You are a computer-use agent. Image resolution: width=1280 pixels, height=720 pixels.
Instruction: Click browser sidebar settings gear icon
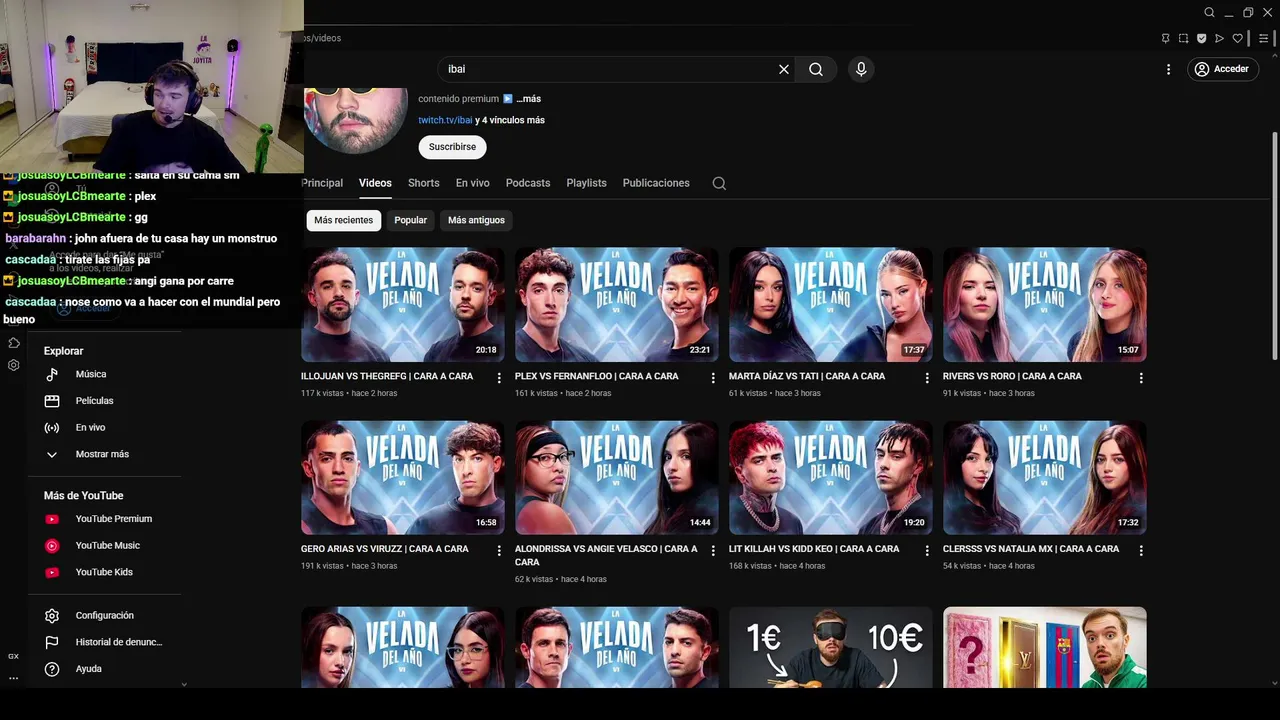tap(14, 365)
